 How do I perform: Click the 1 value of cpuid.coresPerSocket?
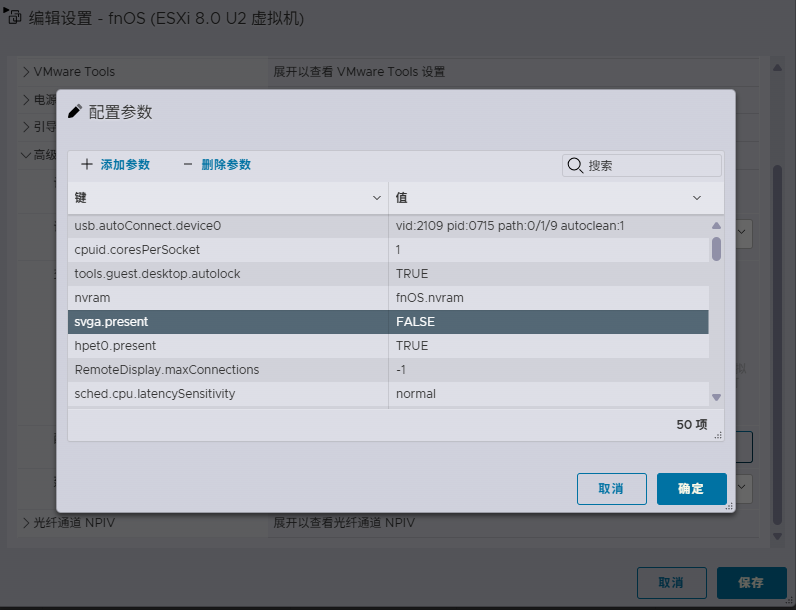398,250
